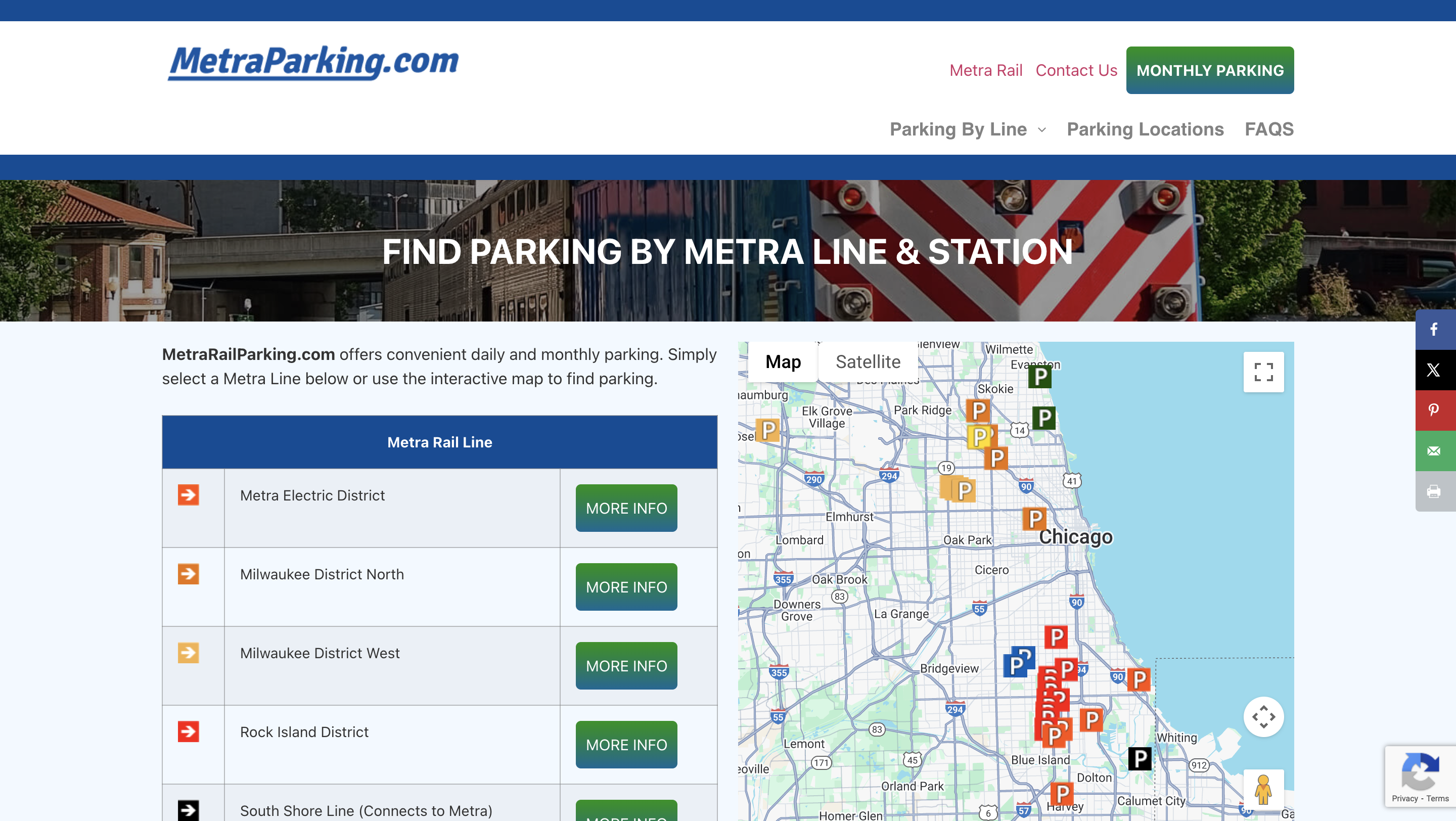Open More Info for Rock Island District

[x=626, y=745]
